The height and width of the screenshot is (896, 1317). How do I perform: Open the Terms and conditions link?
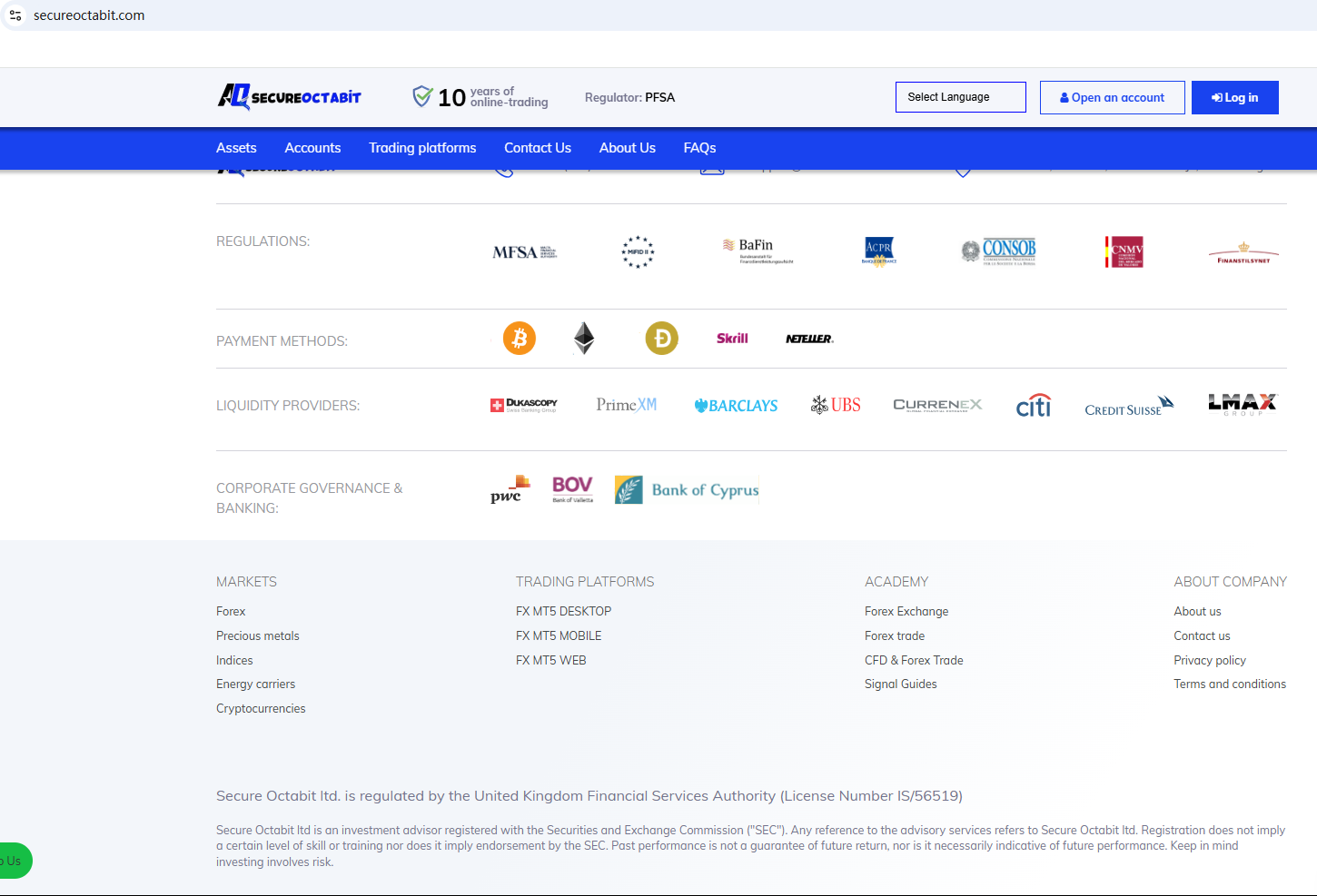(x=1229, y=684)
